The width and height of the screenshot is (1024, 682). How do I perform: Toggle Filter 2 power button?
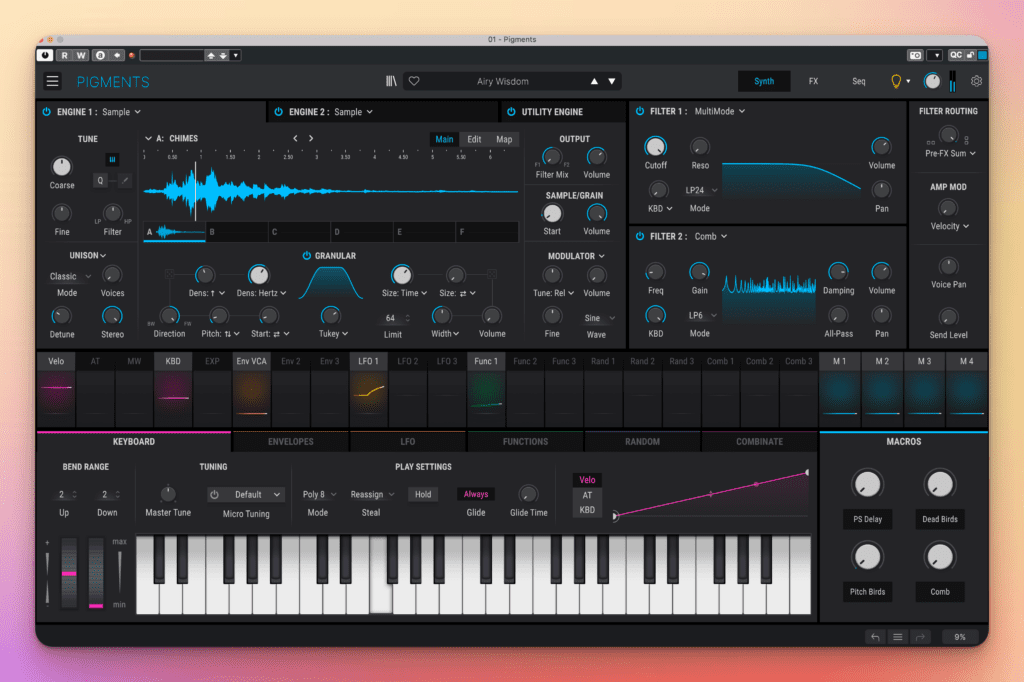[640, 236]
